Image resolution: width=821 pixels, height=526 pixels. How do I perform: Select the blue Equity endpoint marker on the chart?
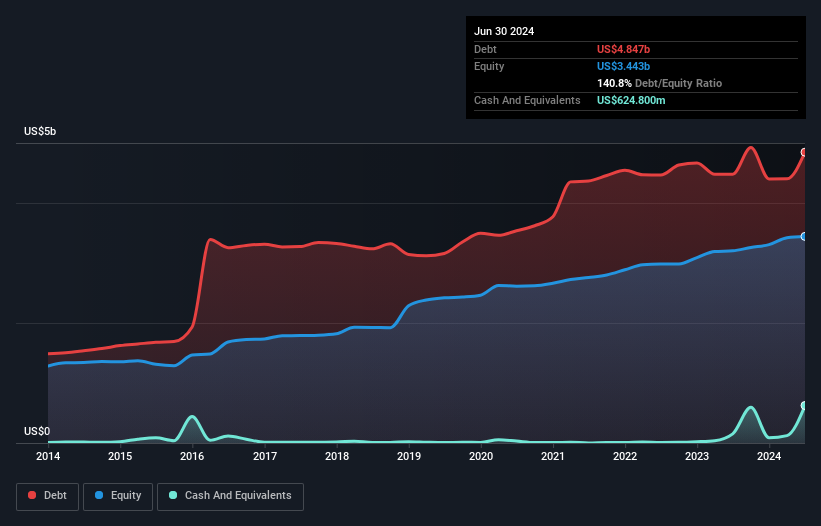(x=804, y=237)
